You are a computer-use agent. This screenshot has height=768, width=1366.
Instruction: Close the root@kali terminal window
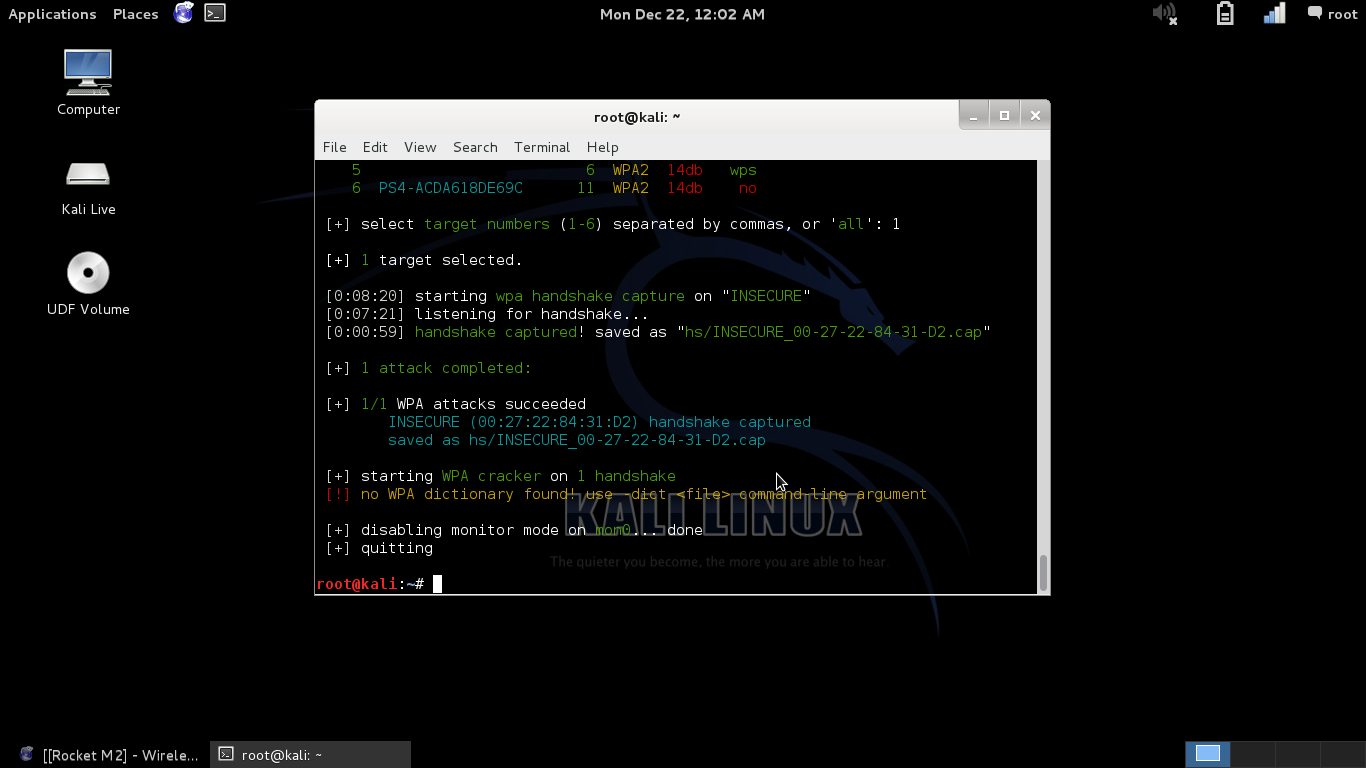pyautogui.click(x=1035, y=116)
